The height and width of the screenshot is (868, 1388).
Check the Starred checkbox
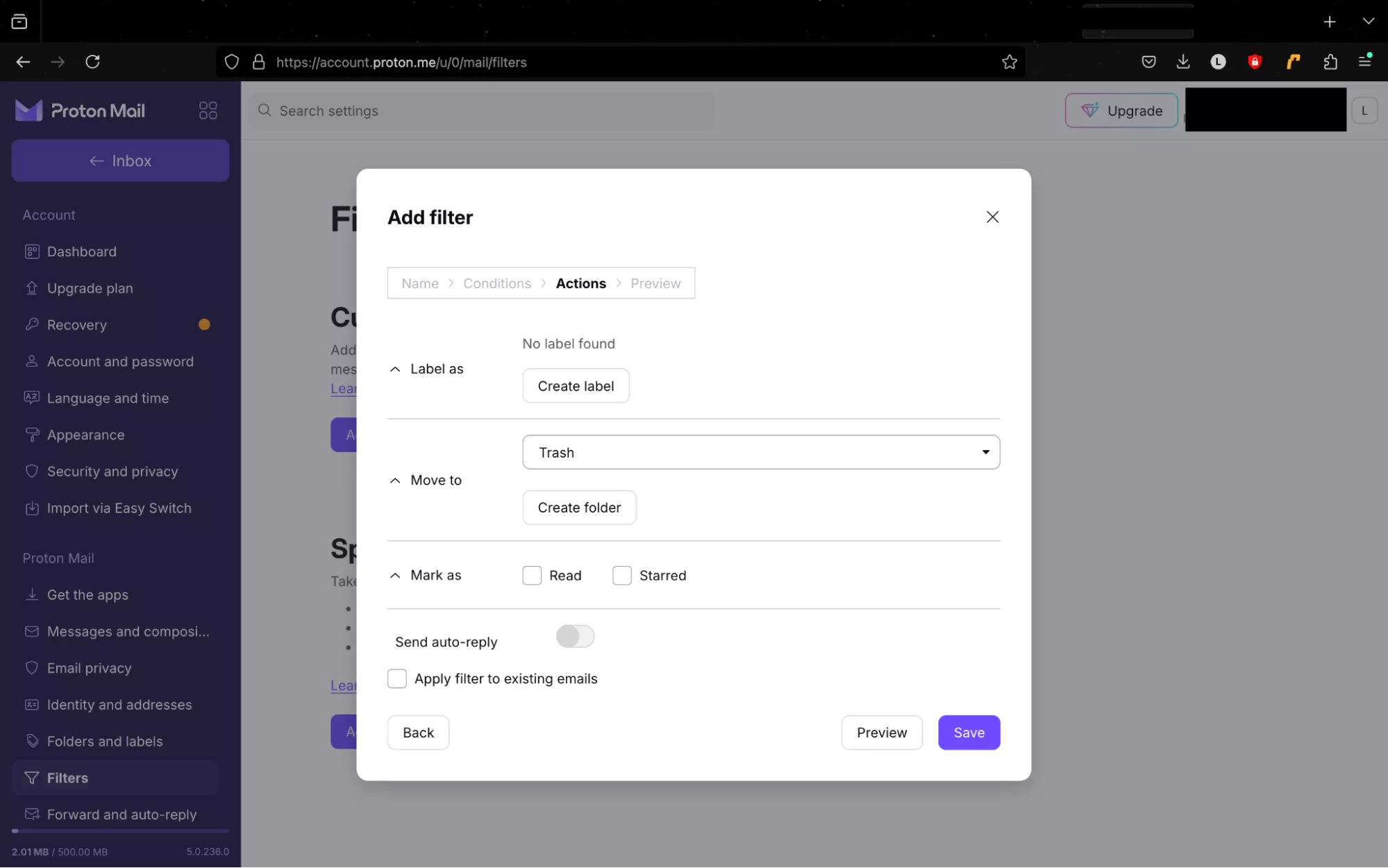[622, 576]
